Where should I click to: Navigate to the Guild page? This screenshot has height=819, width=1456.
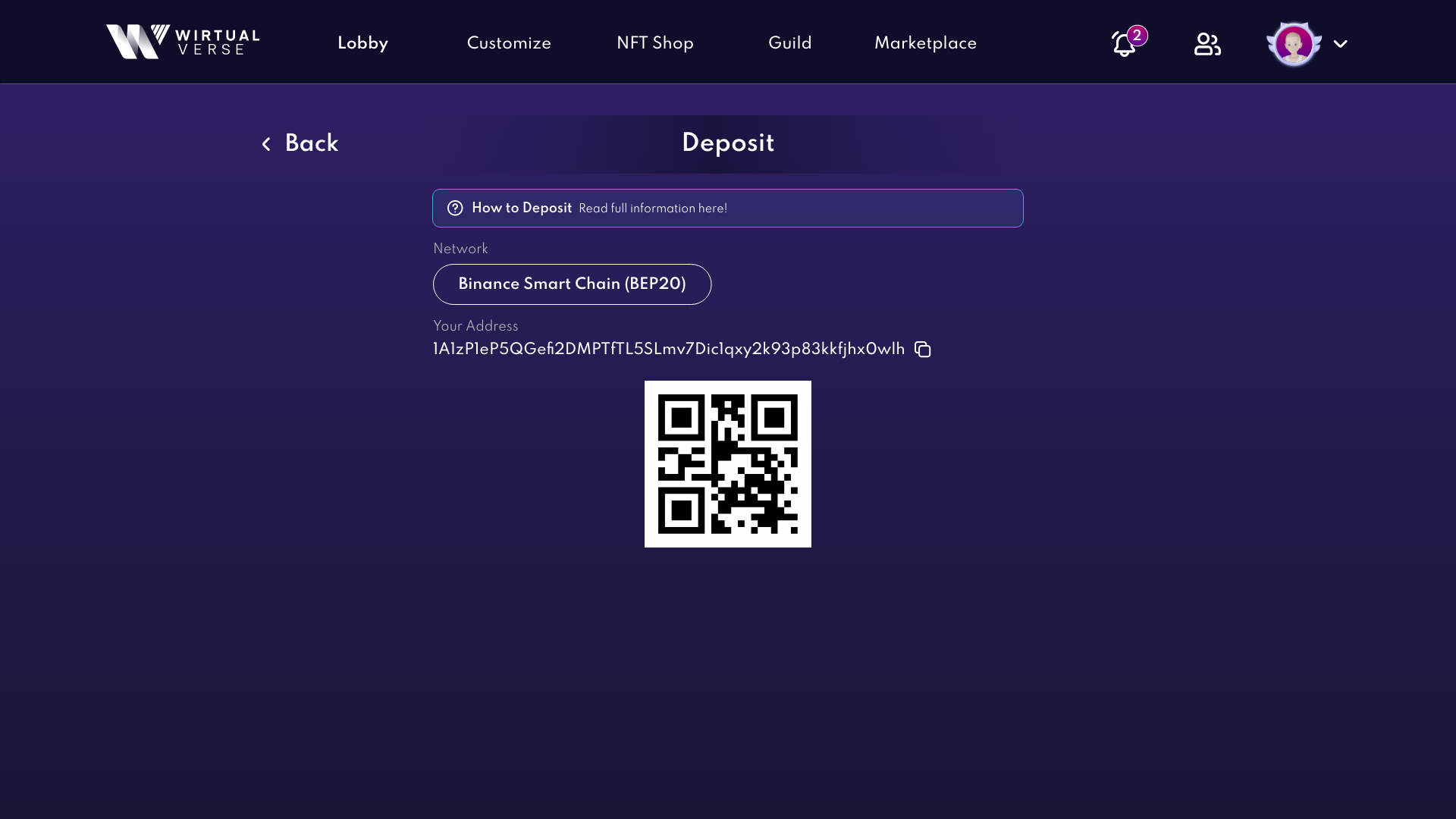pyautogui.click(x=790, y=43)
